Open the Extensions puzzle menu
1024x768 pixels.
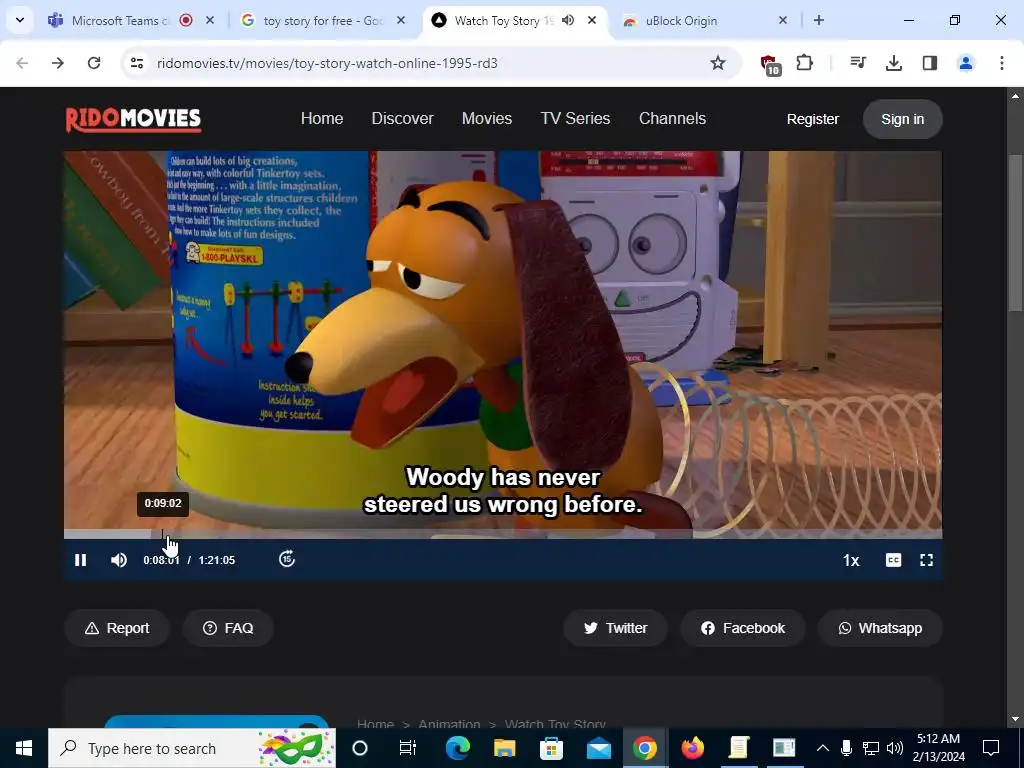click(805, 63)
